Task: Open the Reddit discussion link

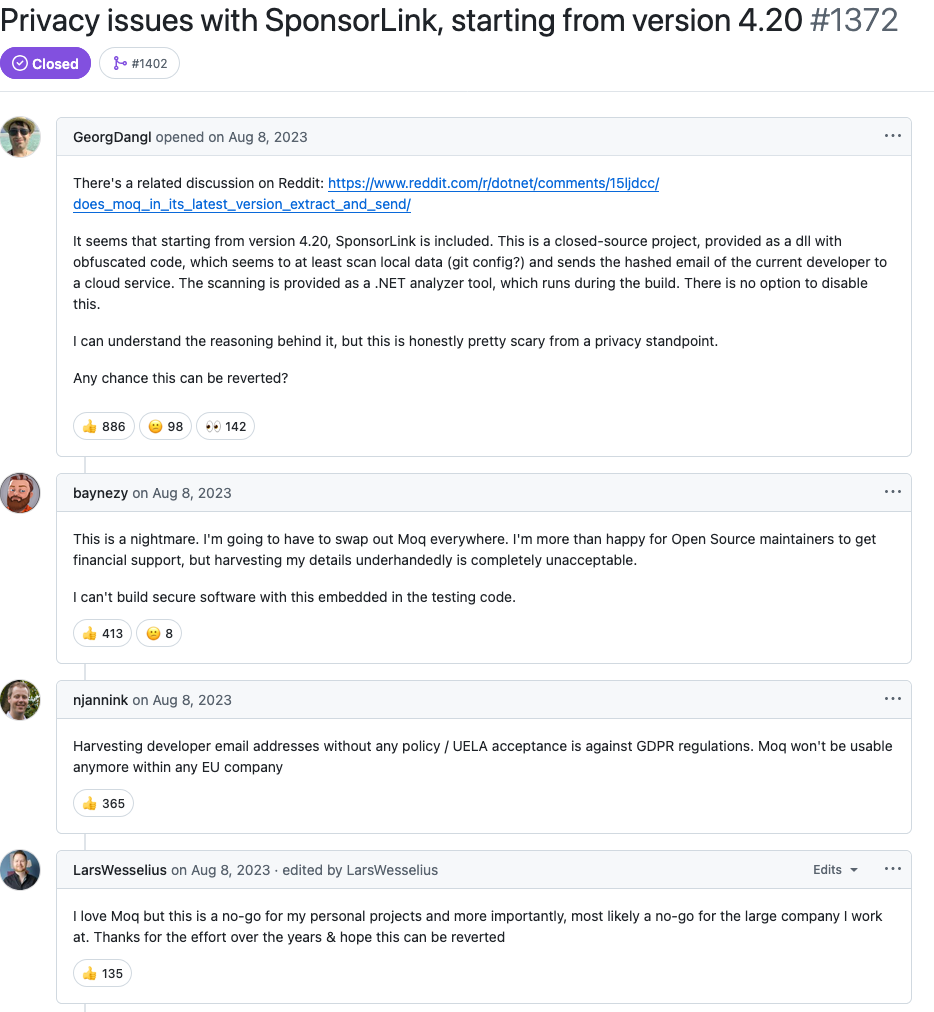Action: point(495,183)
